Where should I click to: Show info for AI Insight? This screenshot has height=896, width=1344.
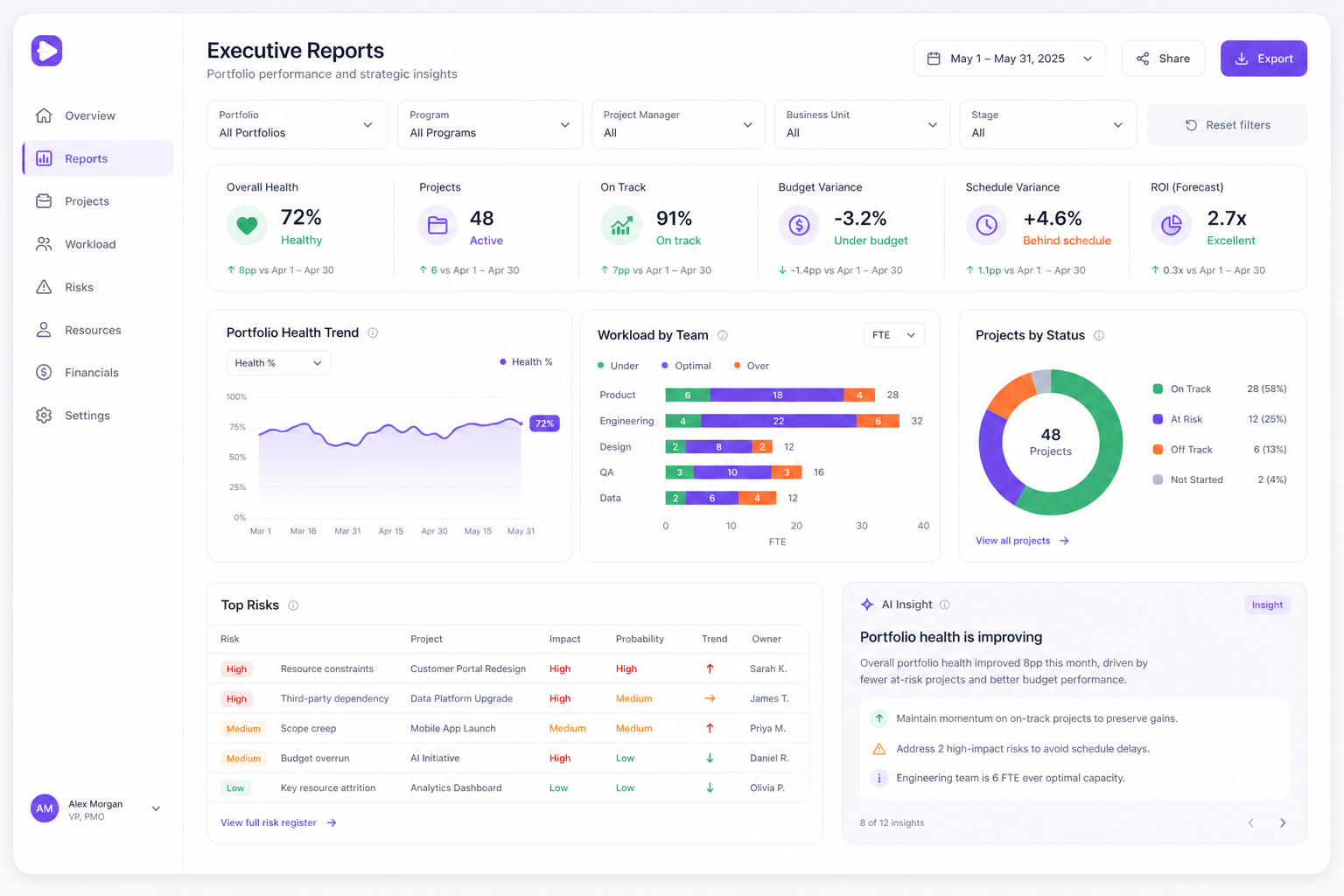945,605
